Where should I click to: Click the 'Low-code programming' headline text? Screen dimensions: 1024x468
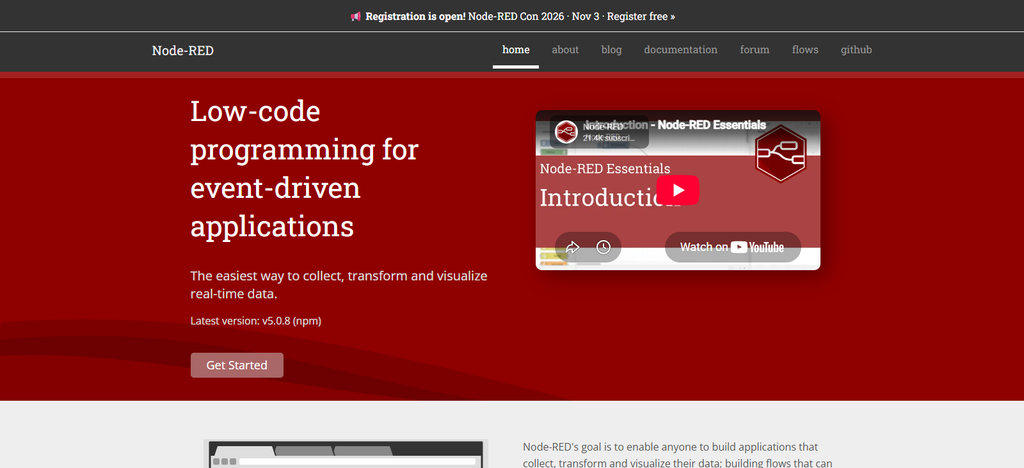(x=304, y=169)
